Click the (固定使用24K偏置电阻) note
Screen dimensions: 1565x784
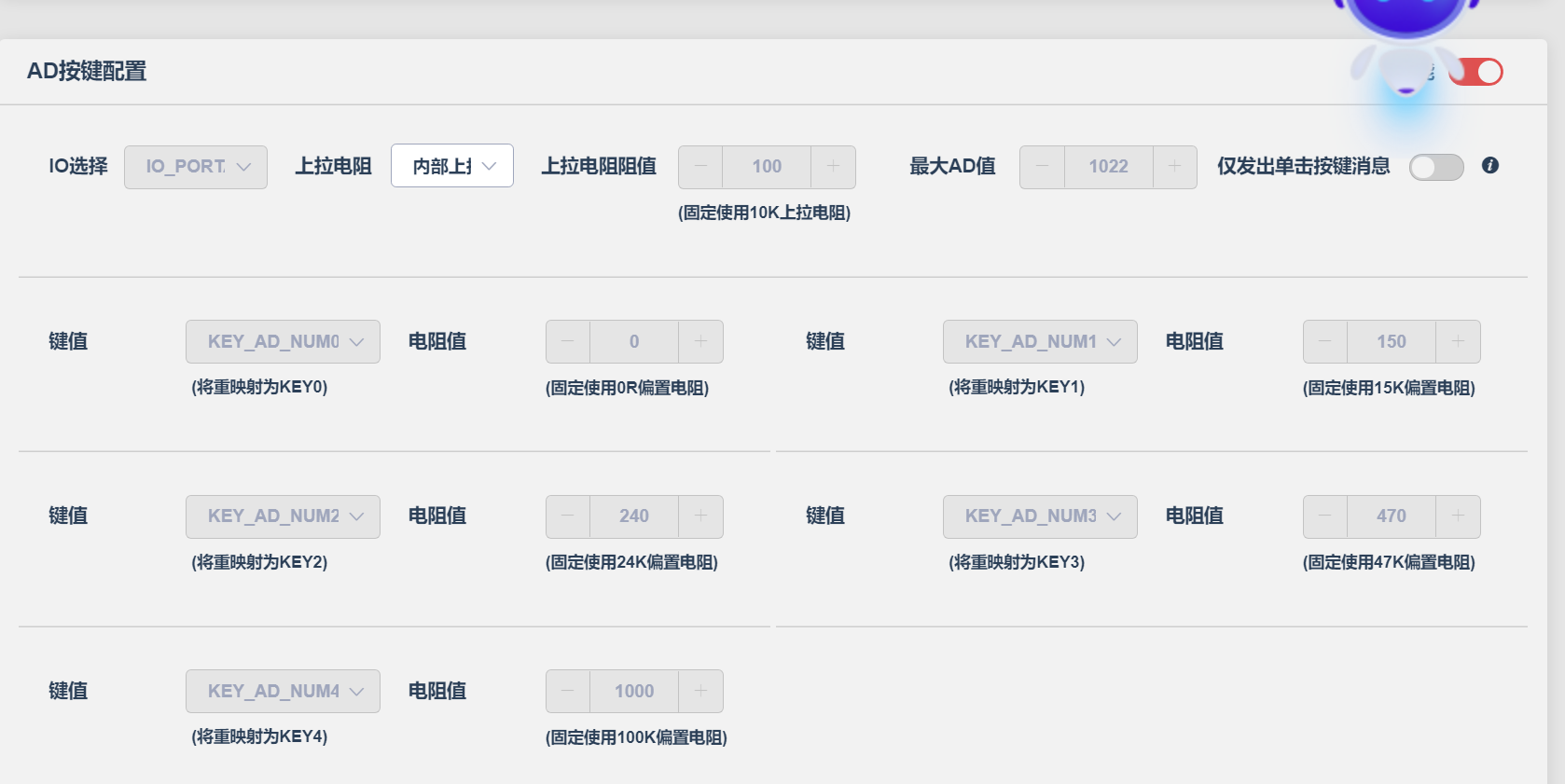pyautogui.click(x=631, y=562)
